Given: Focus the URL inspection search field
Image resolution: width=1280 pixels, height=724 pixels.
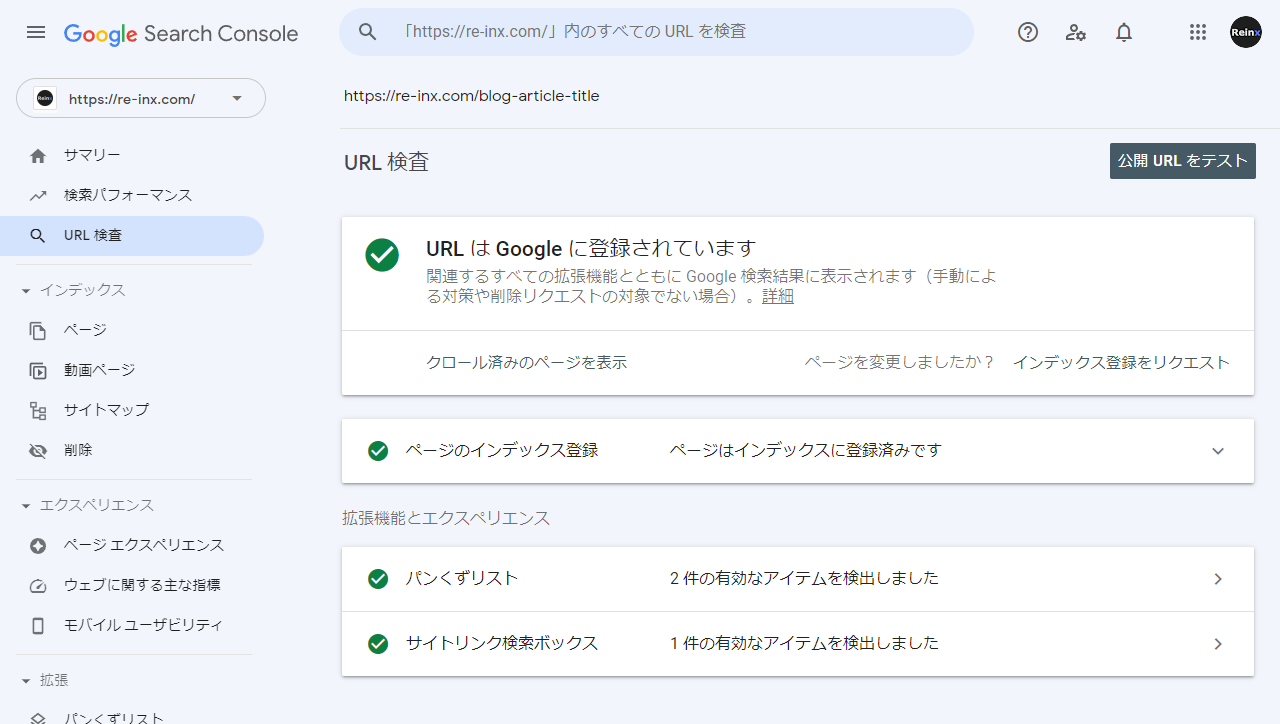Looking at the screenshot, I should click(656, 32).
